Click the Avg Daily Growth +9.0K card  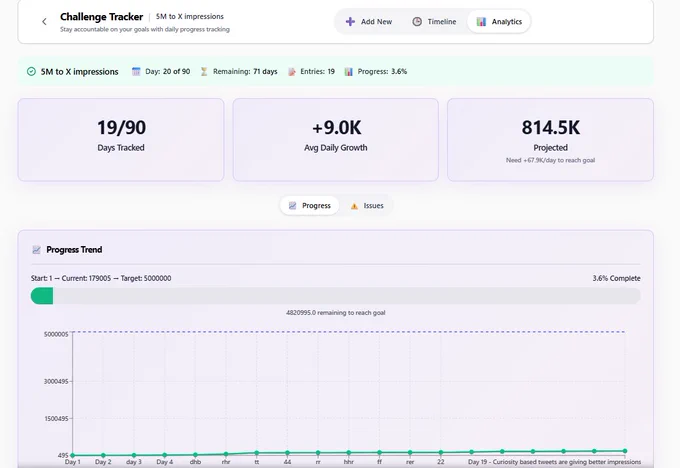click(336, 140)
